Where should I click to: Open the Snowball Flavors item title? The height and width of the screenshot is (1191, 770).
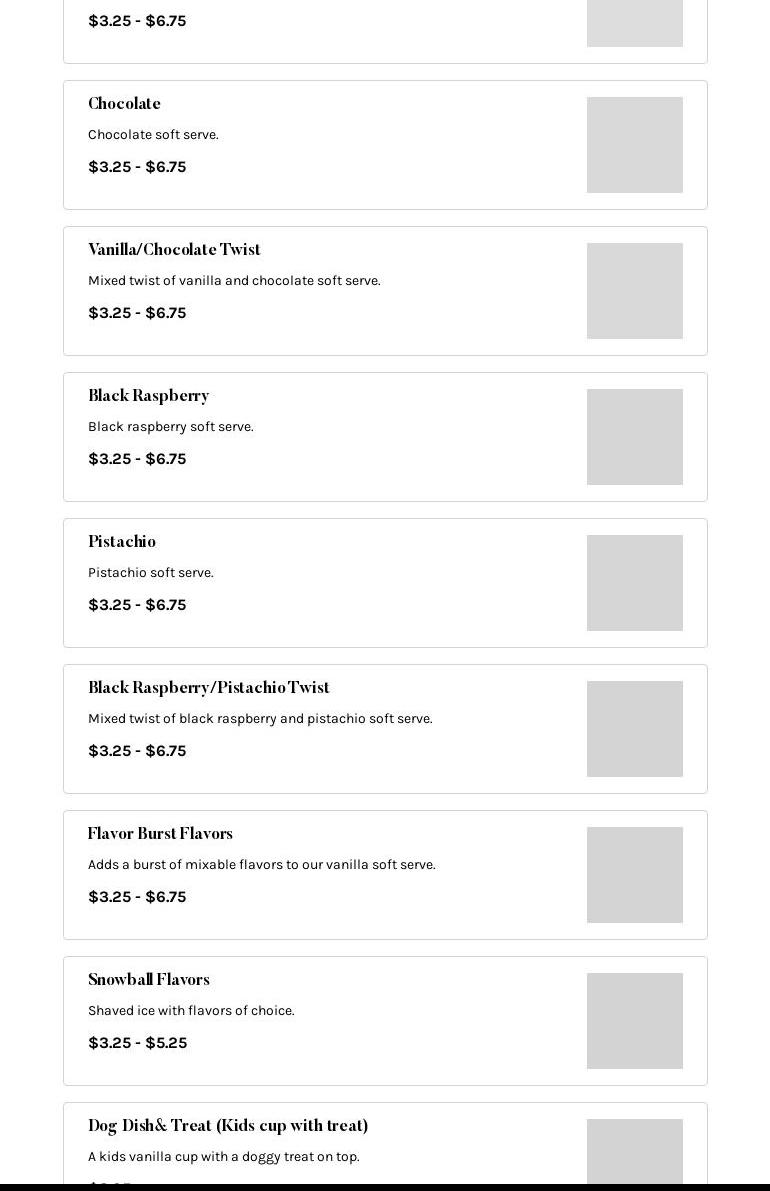pyautogui.click(x=149, y=979)
